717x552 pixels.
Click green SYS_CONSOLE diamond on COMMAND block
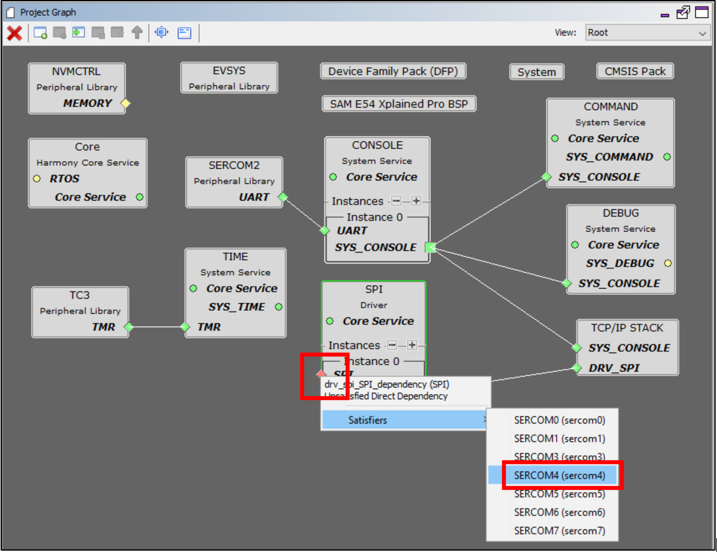[546, 177]
